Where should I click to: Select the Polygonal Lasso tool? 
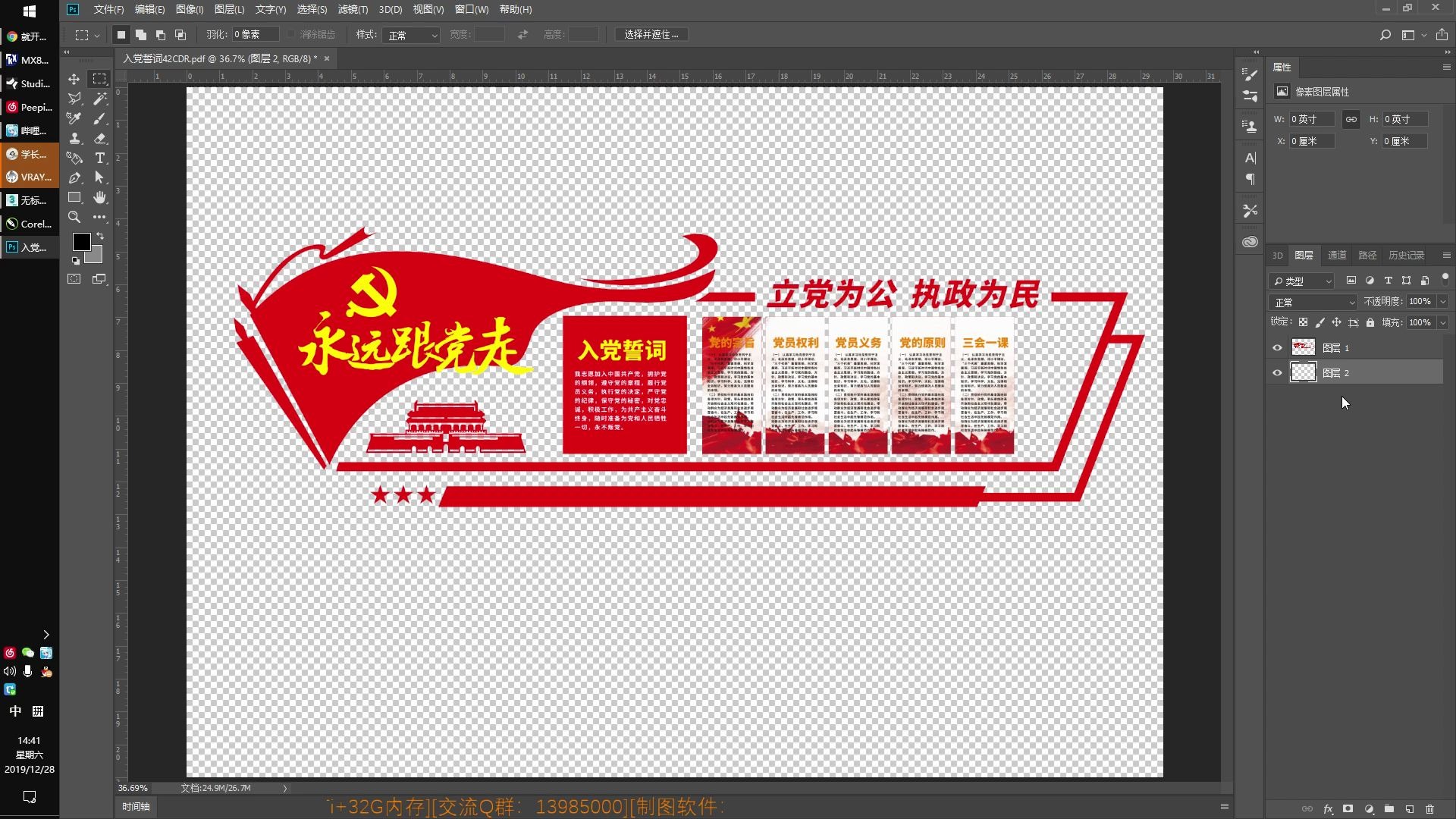coord(74,99)
